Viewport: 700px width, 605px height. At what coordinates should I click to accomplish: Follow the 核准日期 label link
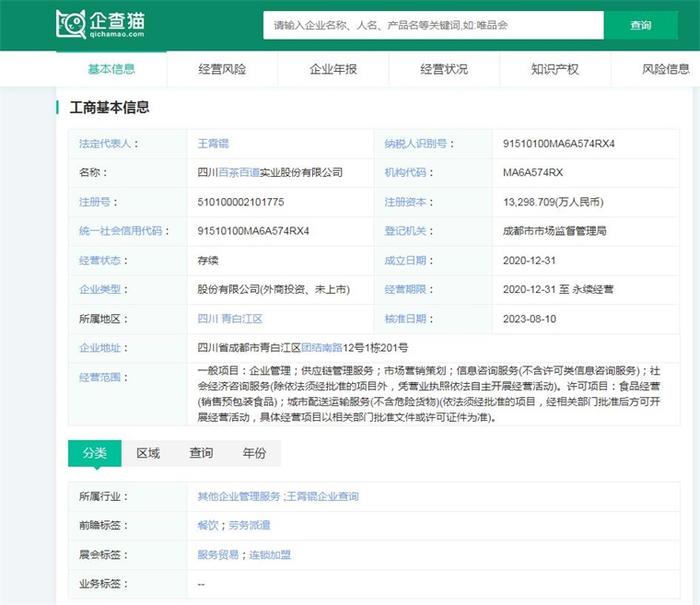point(405,319)
